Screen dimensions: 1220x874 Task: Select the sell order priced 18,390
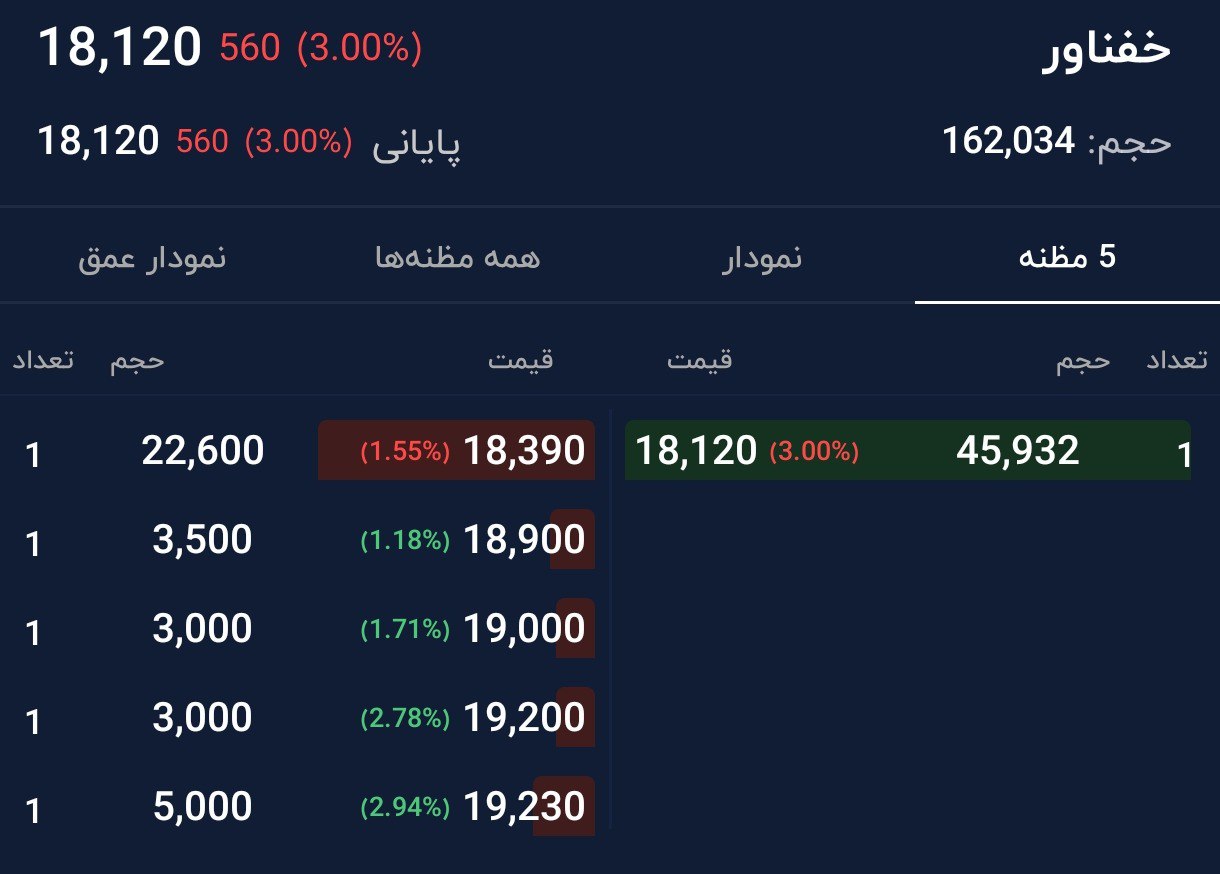[x=525, y=451]
